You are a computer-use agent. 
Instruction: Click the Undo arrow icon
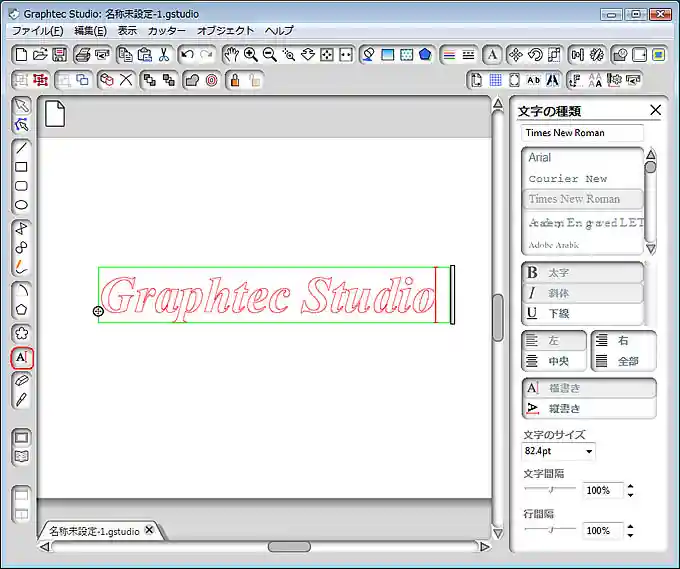point(187,55)
